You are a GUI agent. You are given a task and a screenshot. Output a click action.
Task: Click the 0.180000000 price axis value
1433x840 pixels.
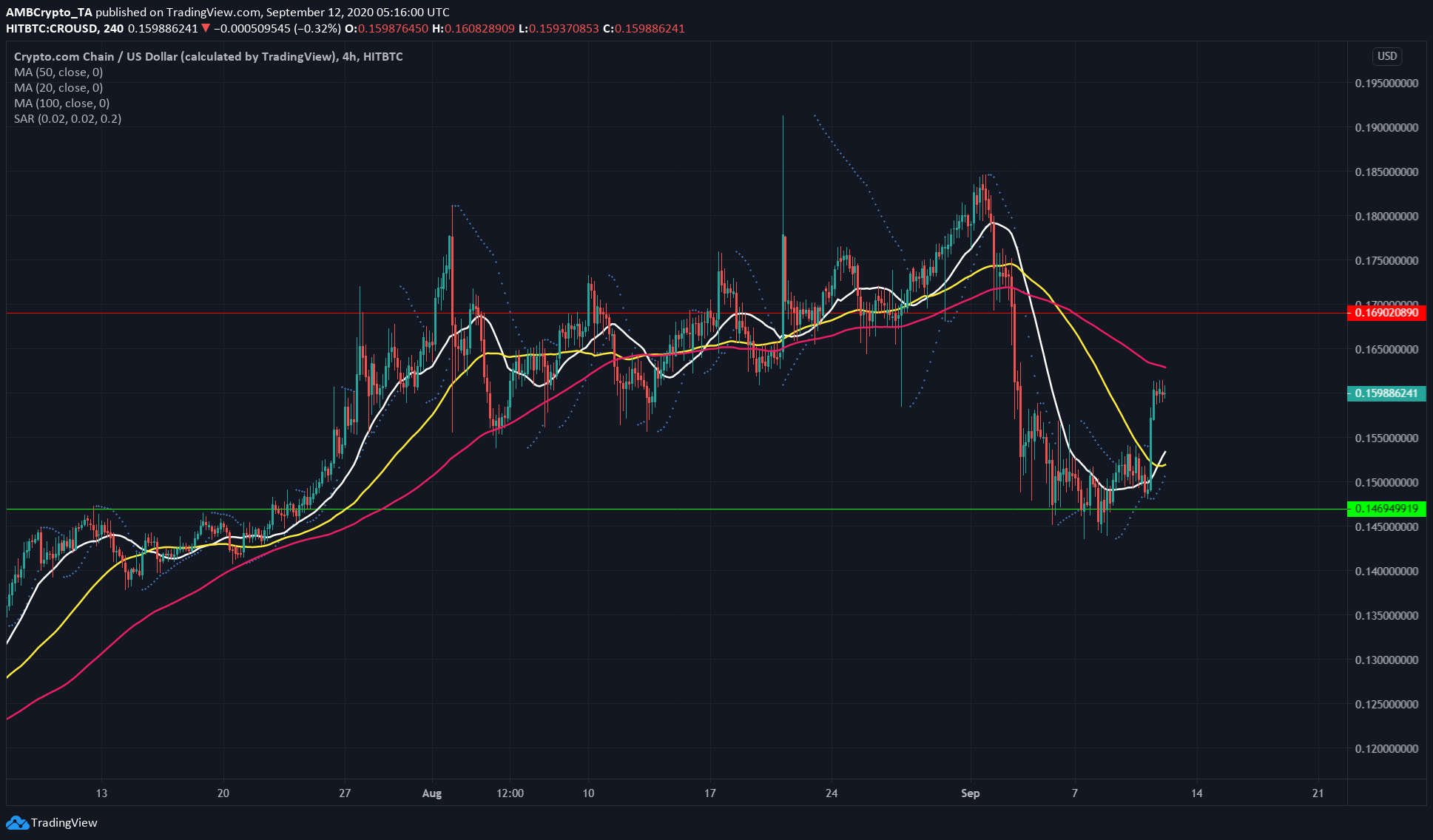click(1386, 217)
